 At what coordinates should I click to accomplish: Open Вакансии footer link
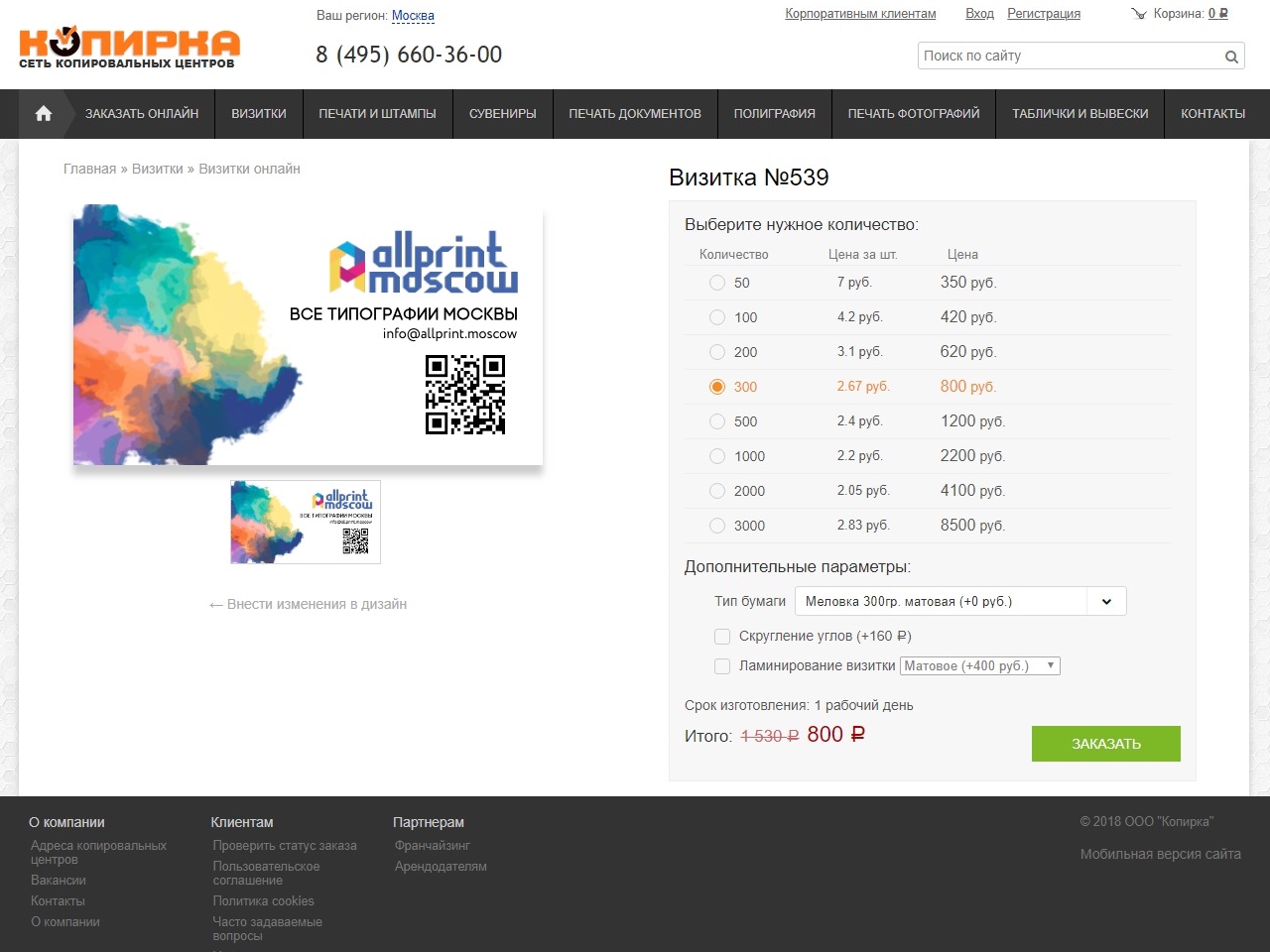tap(59, 881)
